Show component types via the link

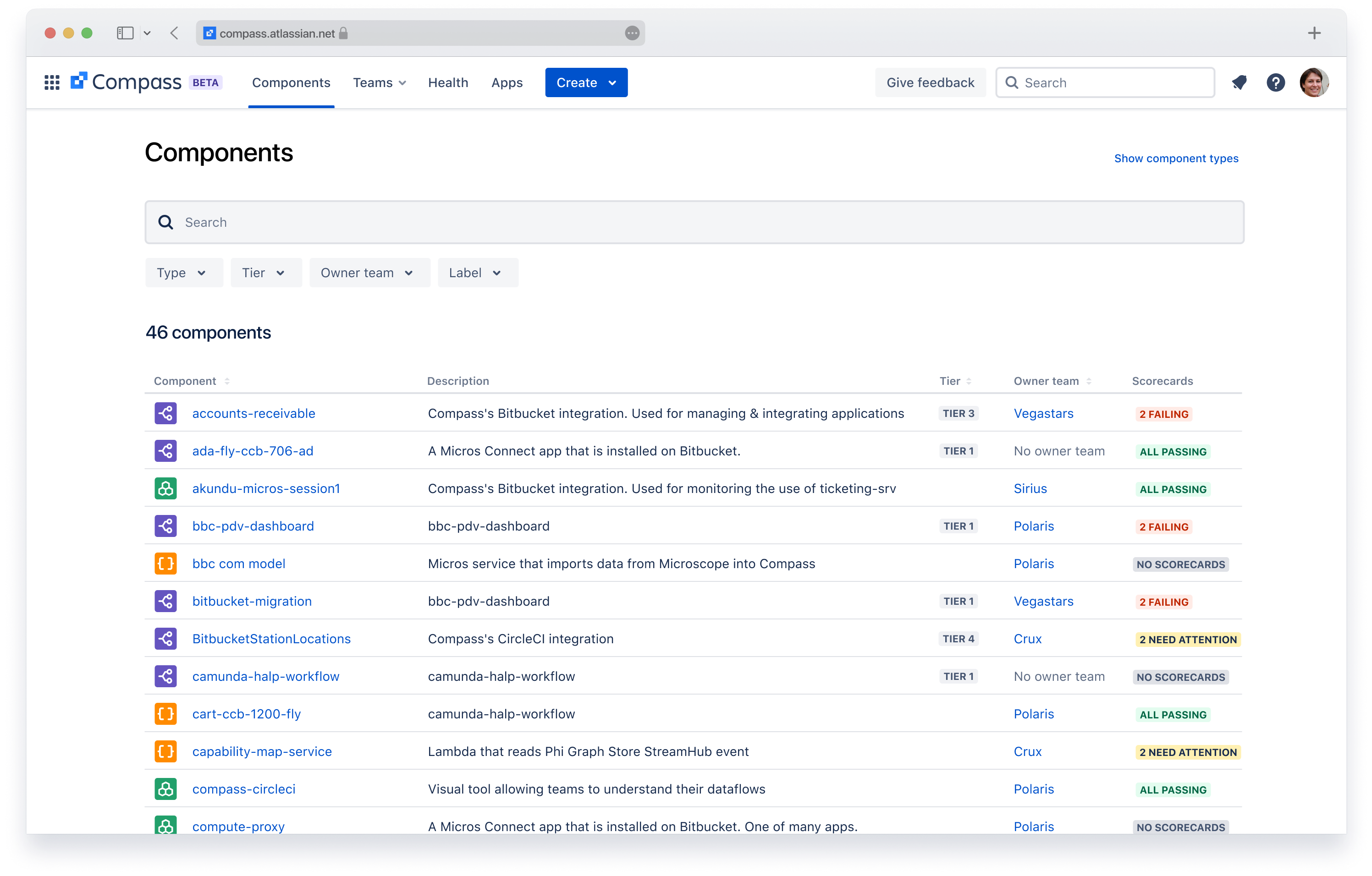(1176, 158)
